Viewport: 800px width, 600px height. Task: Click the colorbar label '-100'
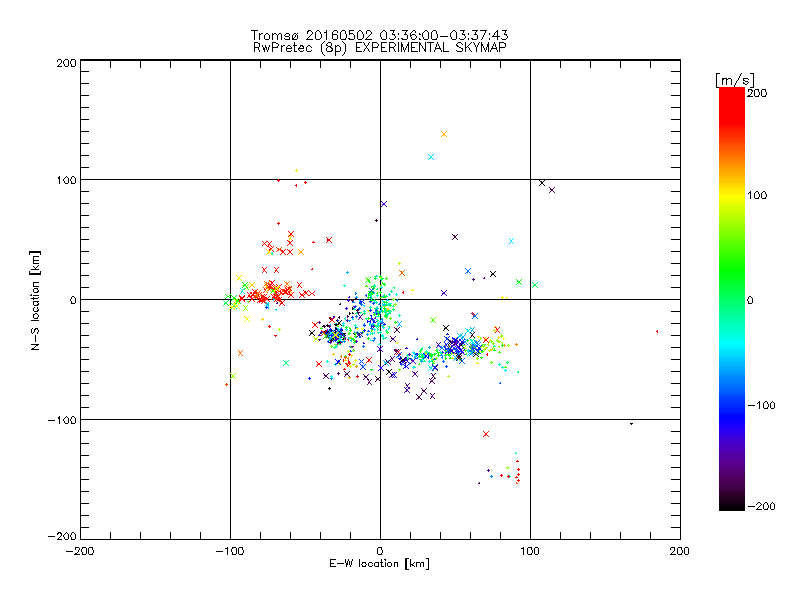click(x=761, y=405)
